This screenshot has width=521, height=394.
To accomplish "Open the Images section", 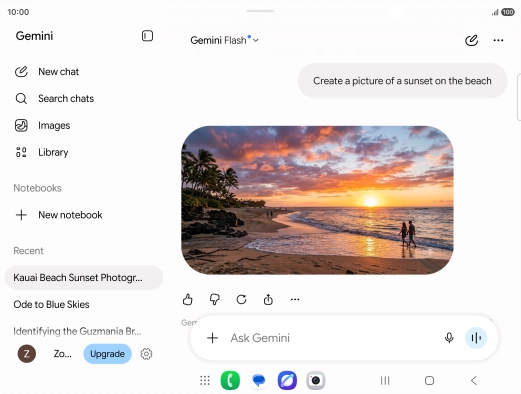I will (x=43, y=125).
